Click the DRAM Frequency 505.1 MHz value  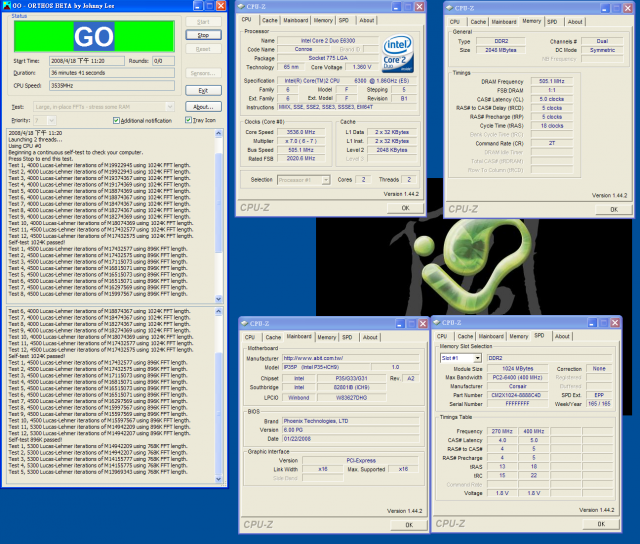[551, 82]
